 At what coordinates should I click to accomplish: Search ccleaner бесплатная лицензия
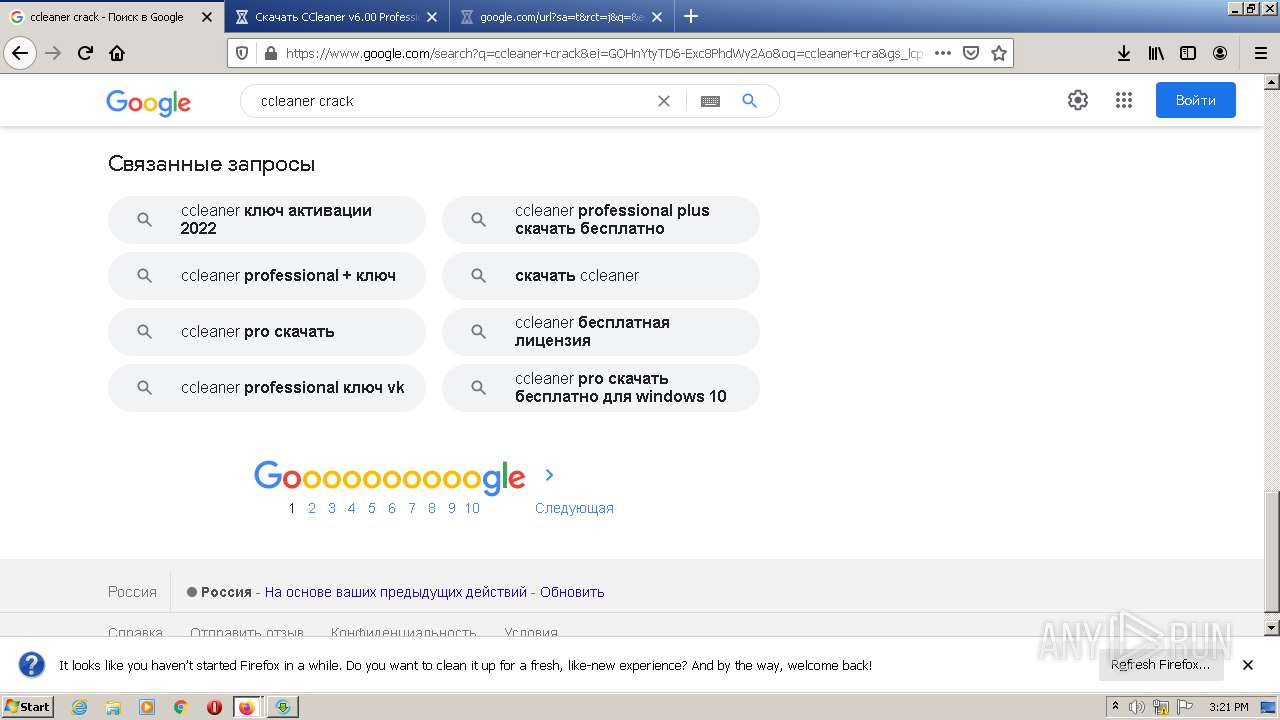601,331
